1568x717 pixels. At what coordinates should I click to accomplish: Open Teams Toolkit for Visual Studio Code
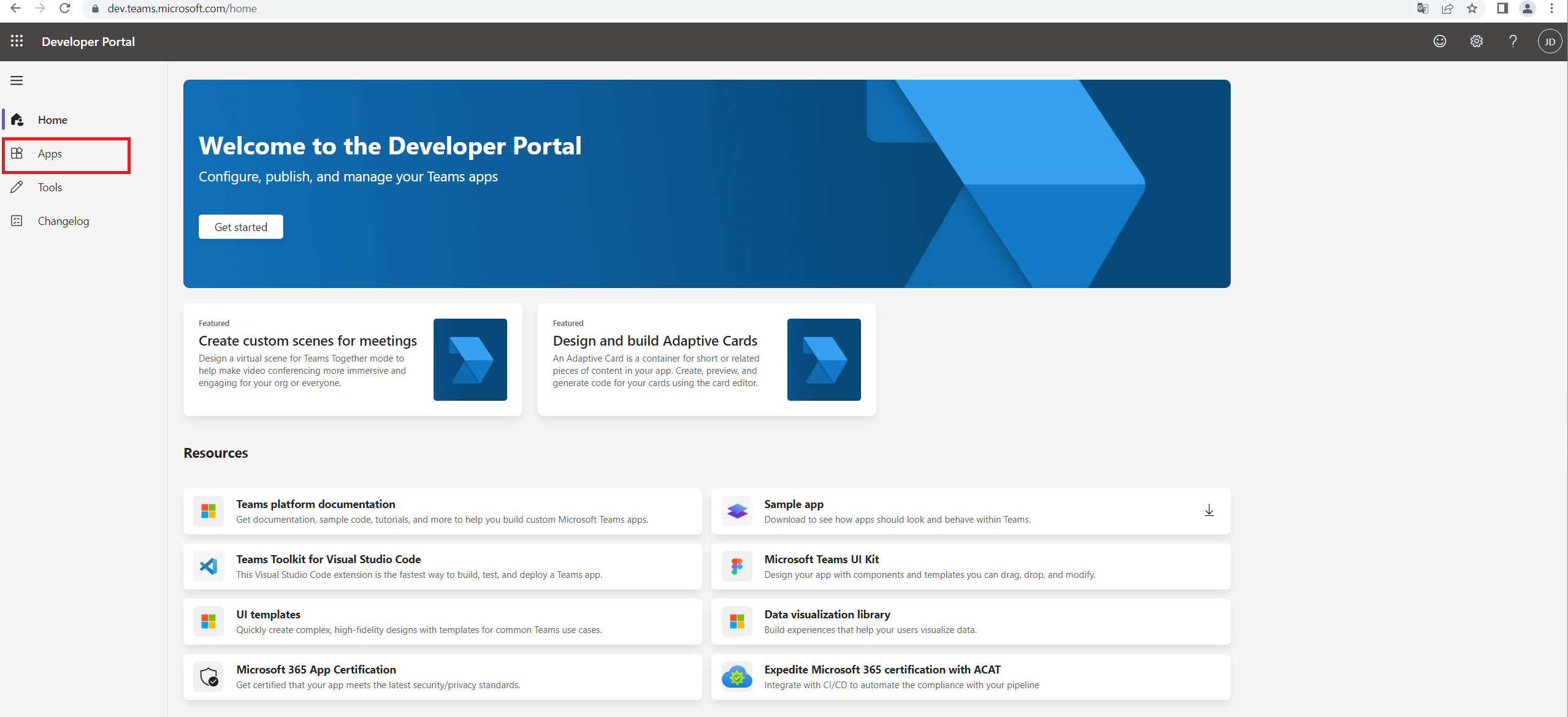(442, 566)
